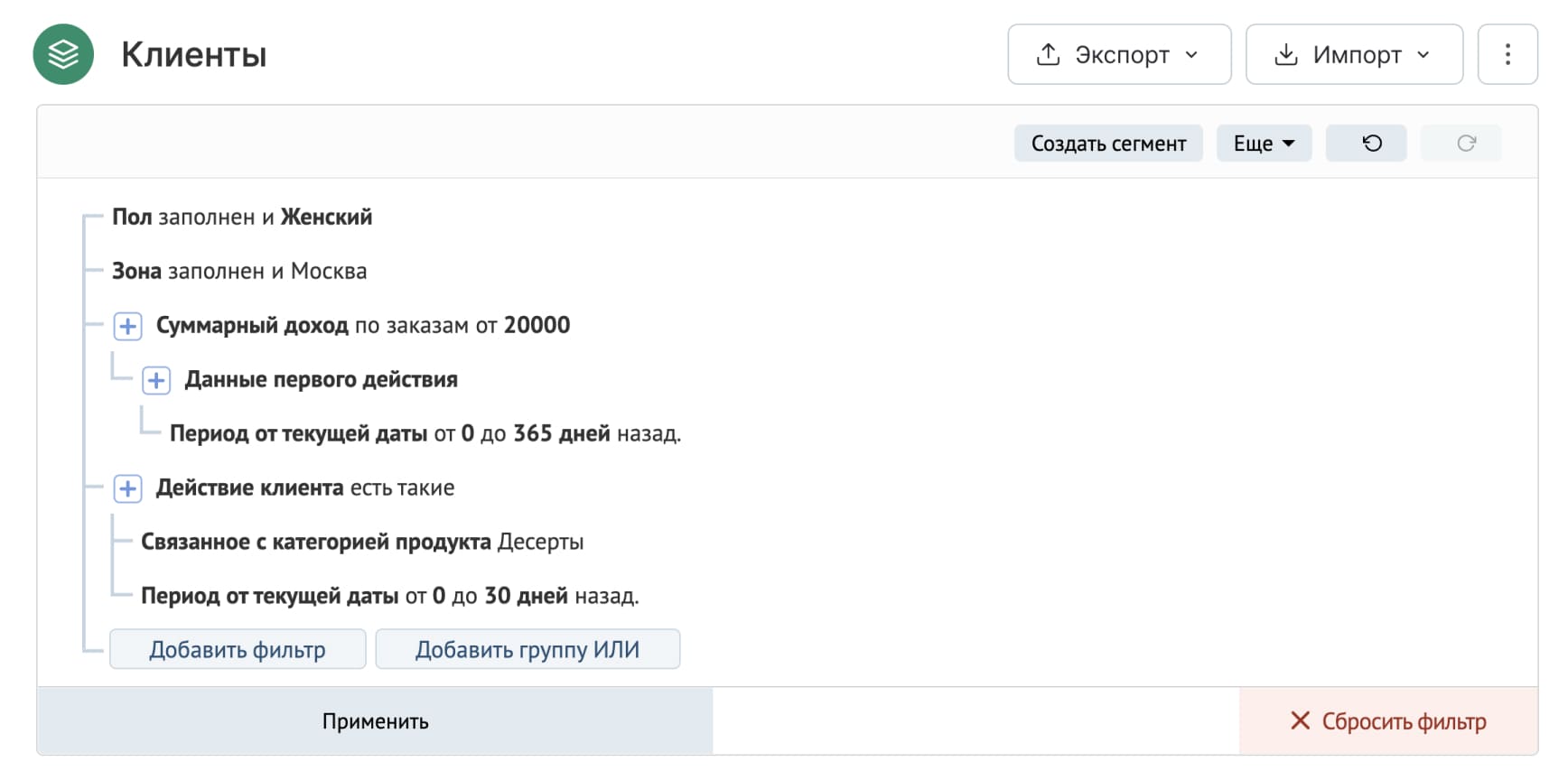Click the Создать сегмент button

click(x=1107, y=144)
